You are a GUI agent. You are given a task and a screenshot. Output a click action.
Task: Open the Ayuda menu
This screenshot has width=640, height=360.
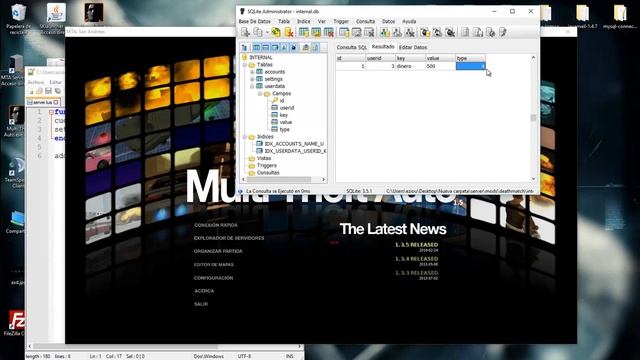tap(409, 21)
